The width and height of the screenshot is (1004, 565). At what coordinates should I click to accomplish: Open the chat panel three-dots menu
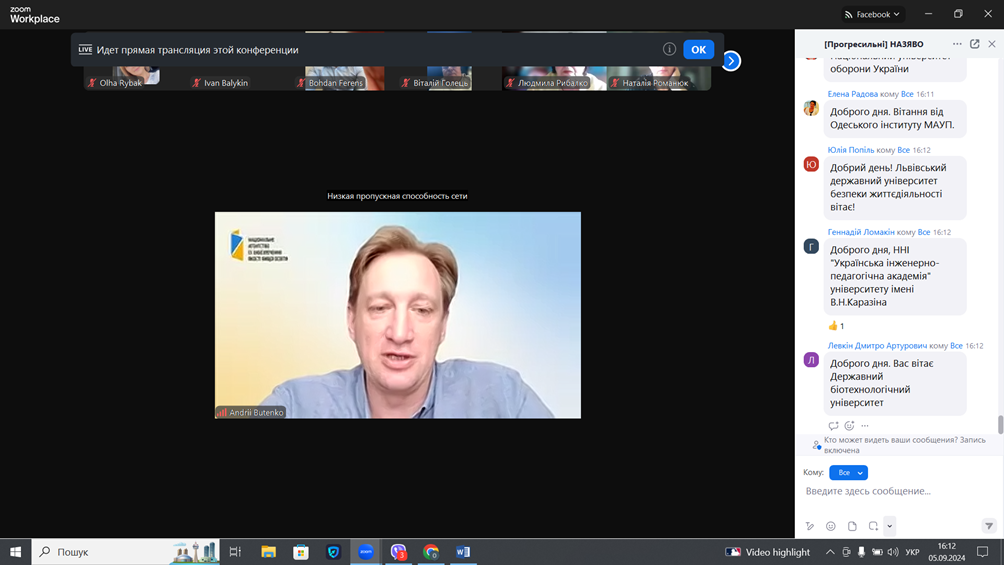[x=957, y=44]
